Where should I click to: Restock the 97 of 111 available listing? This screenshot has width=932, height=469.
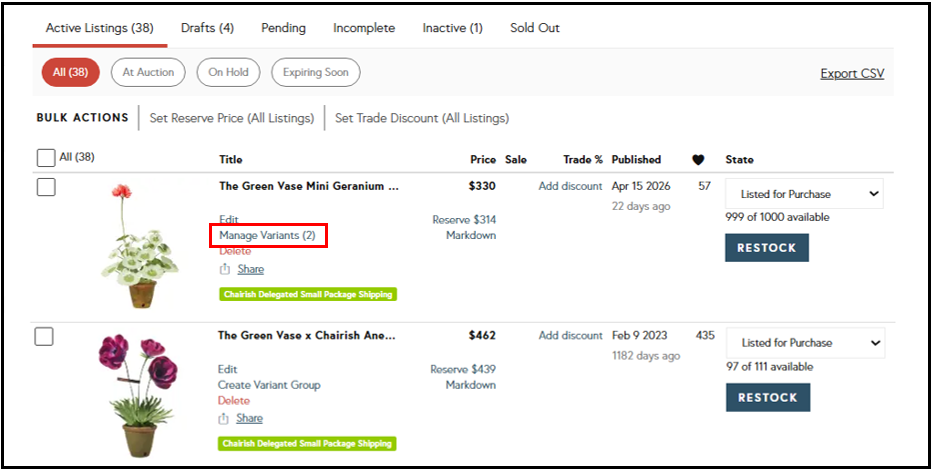coord(768,398)
